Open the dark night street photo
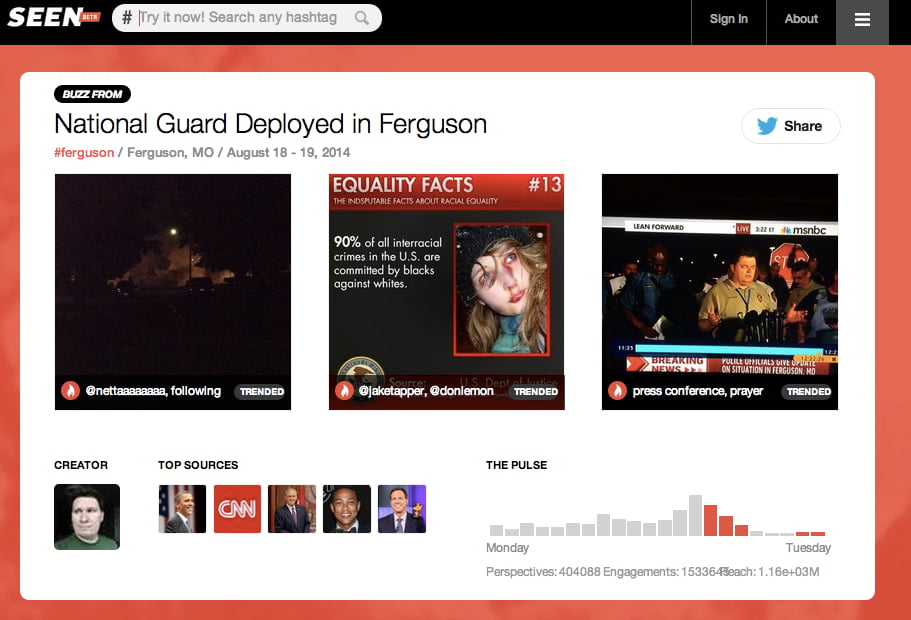Screen dimensions: 911x620 (173, 292)
